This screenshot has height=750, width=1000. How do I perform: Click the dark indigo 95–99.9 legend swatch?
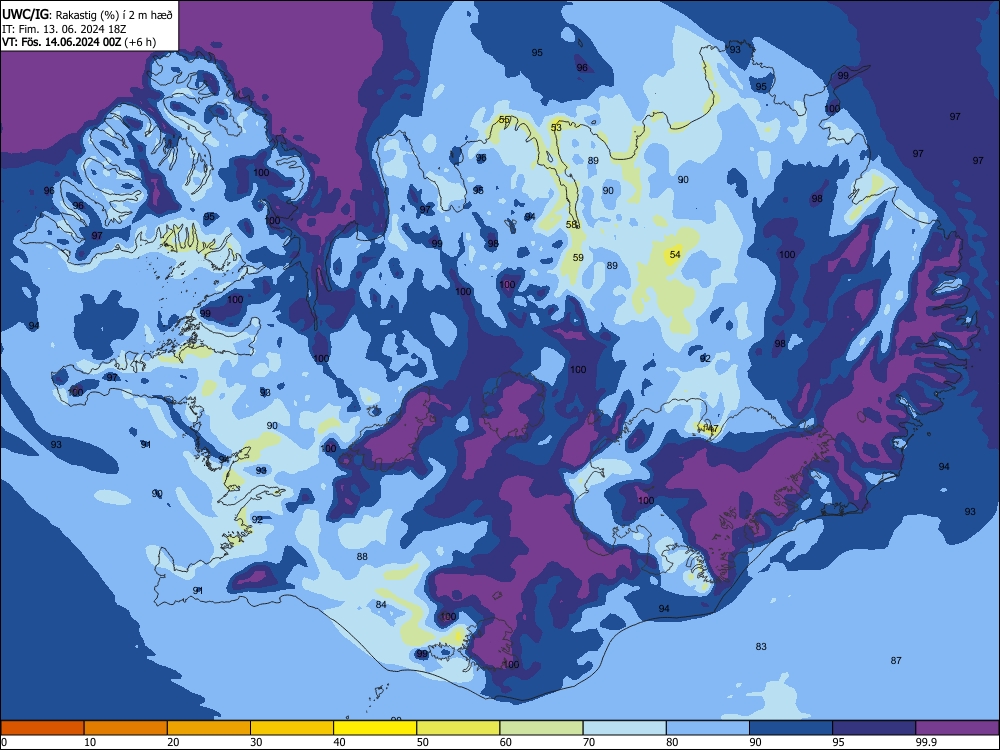(x=874, y=728)
